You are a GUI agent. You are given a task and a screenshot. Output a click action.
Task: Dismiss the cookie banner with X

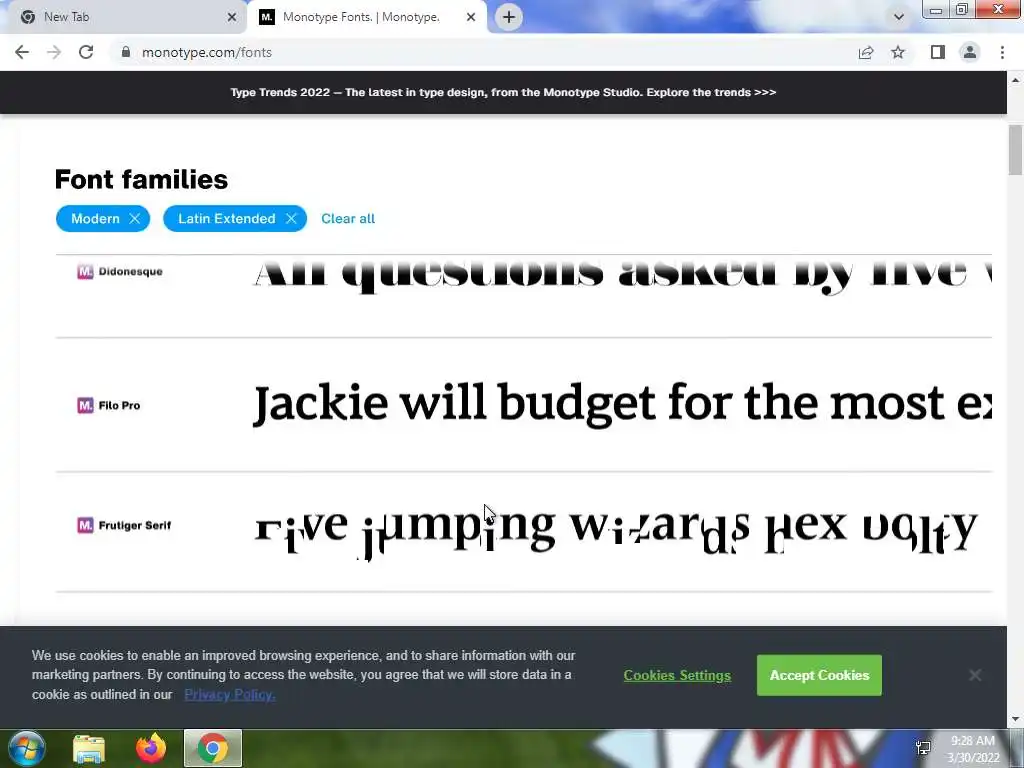point(975,675)
